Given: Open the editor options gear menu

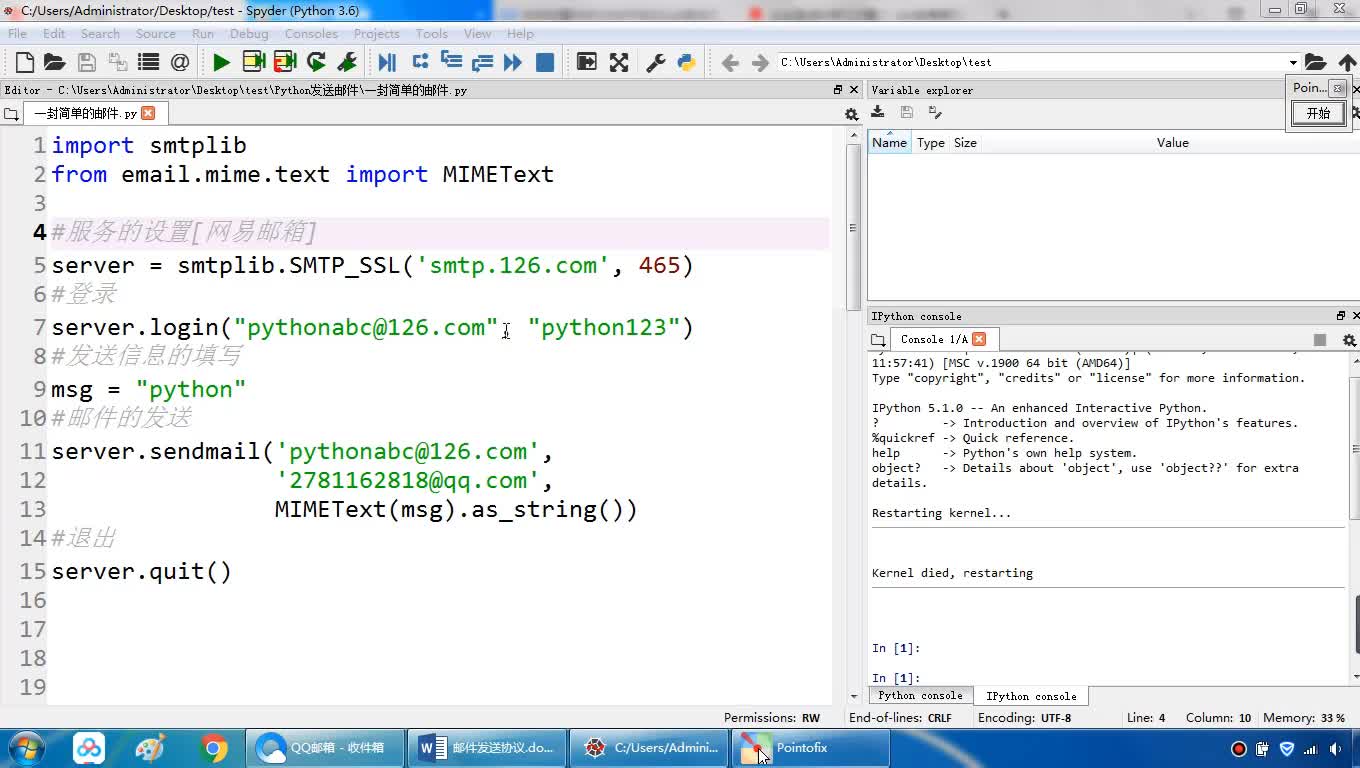Looking at the screenshot, I should (x=851, y=114).
